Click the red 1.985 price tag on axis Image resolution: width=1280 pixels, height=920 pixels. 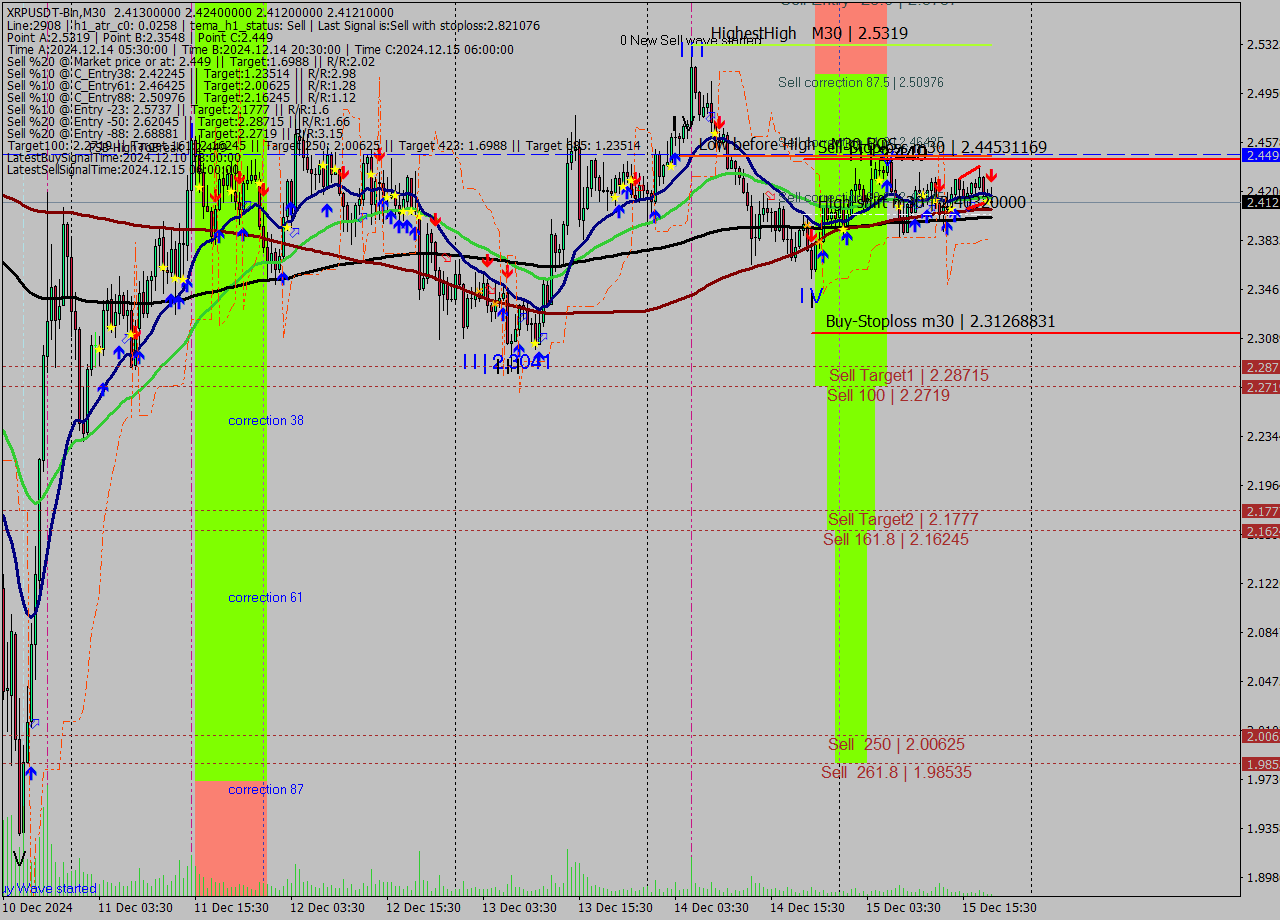[1260, 764]
